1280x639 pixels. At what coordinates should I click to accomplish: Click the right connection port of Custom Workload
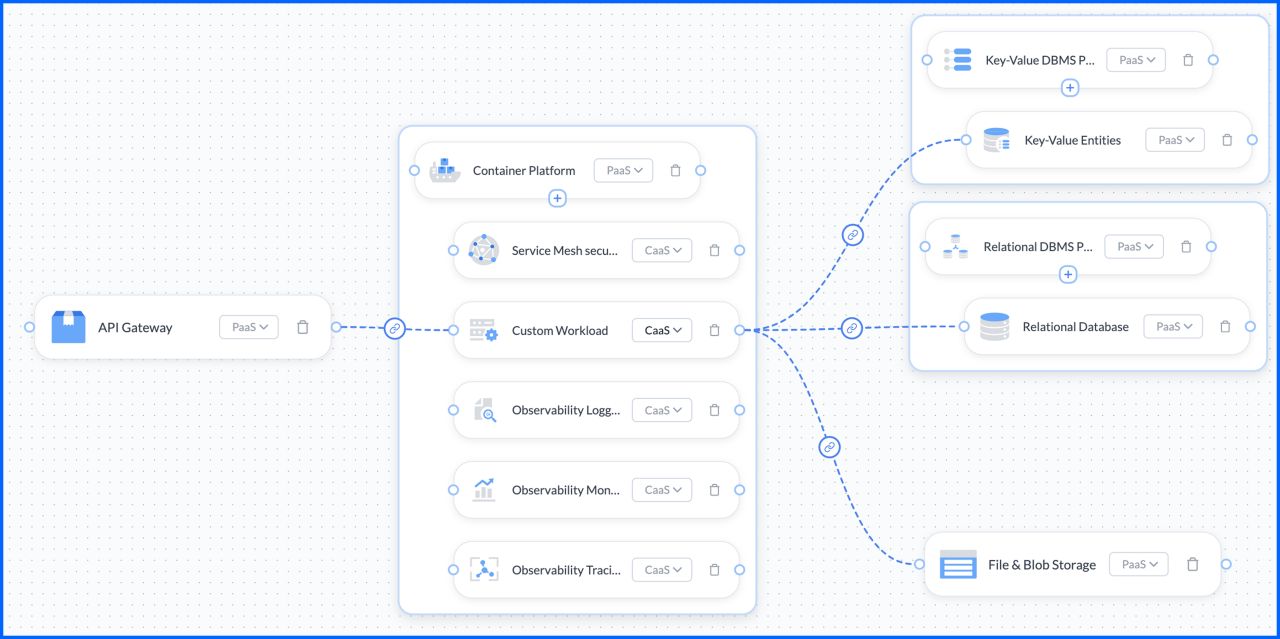pyautogui.click(x=739, y=330)
